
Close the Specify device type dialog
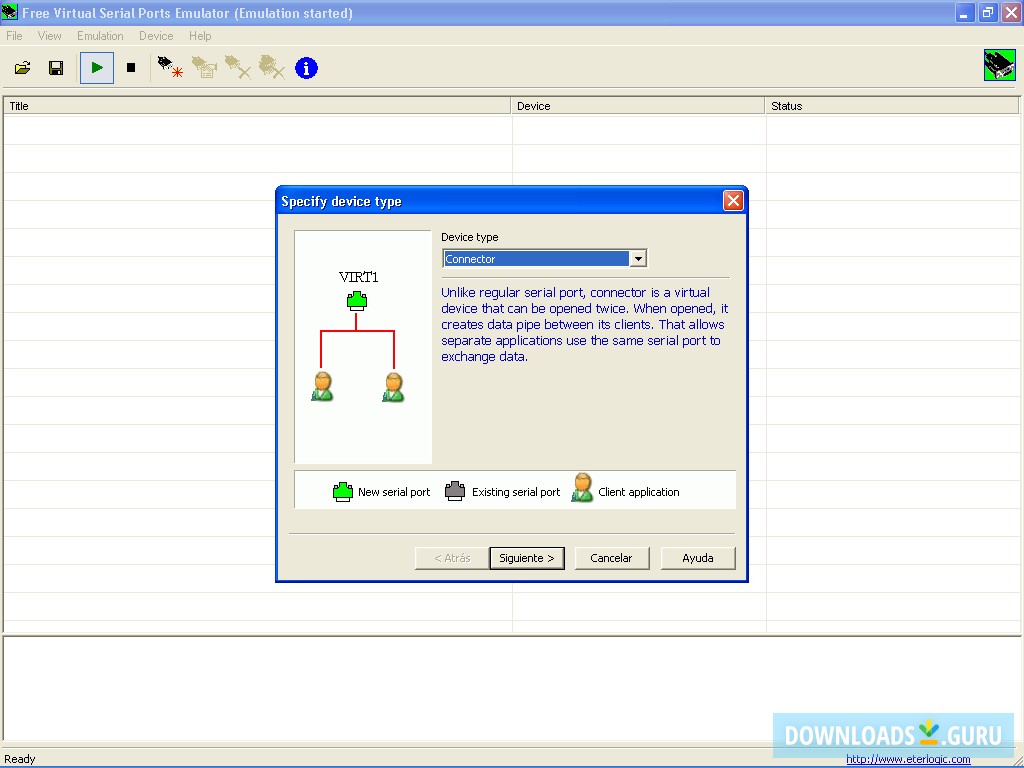(734, 200)
